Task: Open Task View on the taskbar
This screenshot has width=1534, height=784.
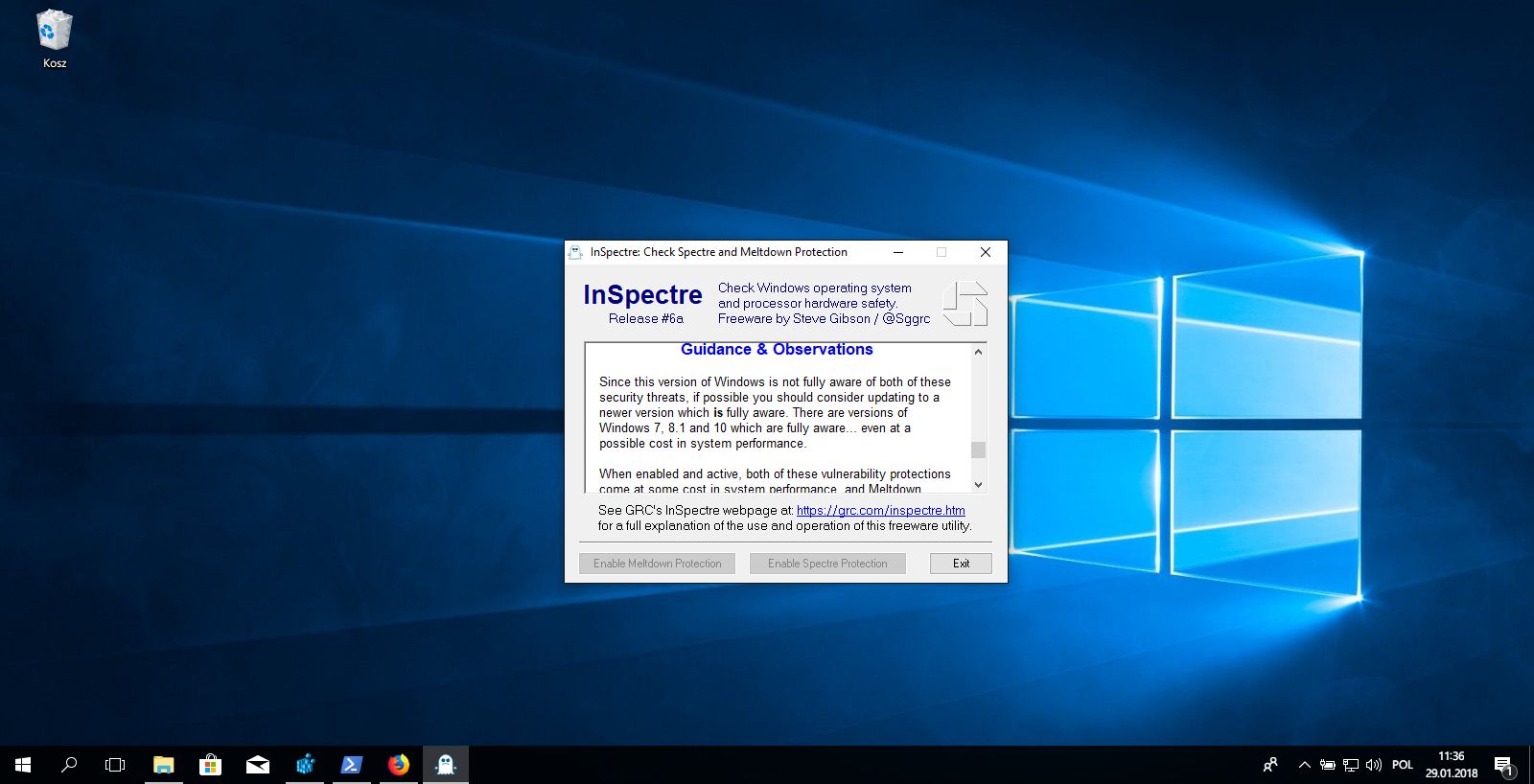Action: (x=115, y=765)
